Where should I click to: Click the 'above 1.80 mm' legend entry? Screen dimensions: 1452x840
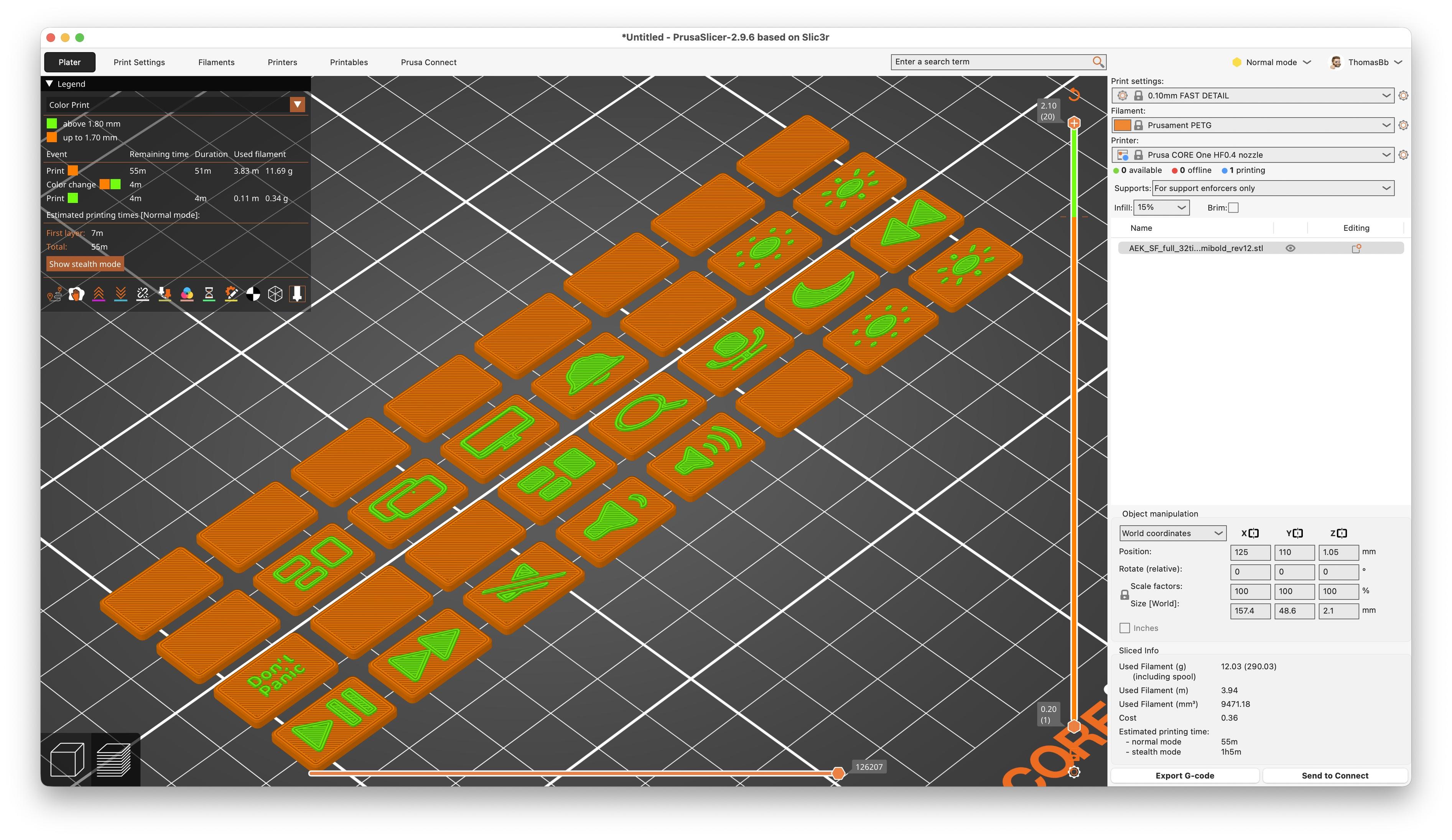84,123
